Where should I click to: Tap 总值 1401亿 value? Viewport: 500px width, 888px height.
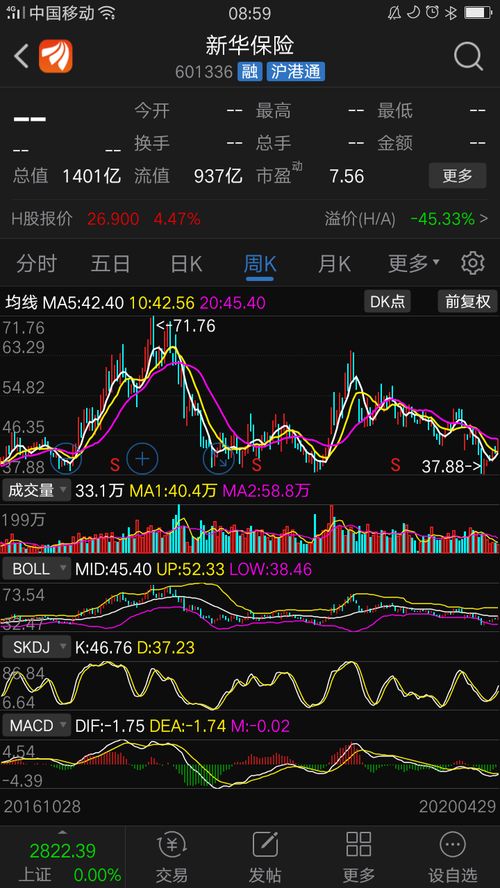point(92,176)
